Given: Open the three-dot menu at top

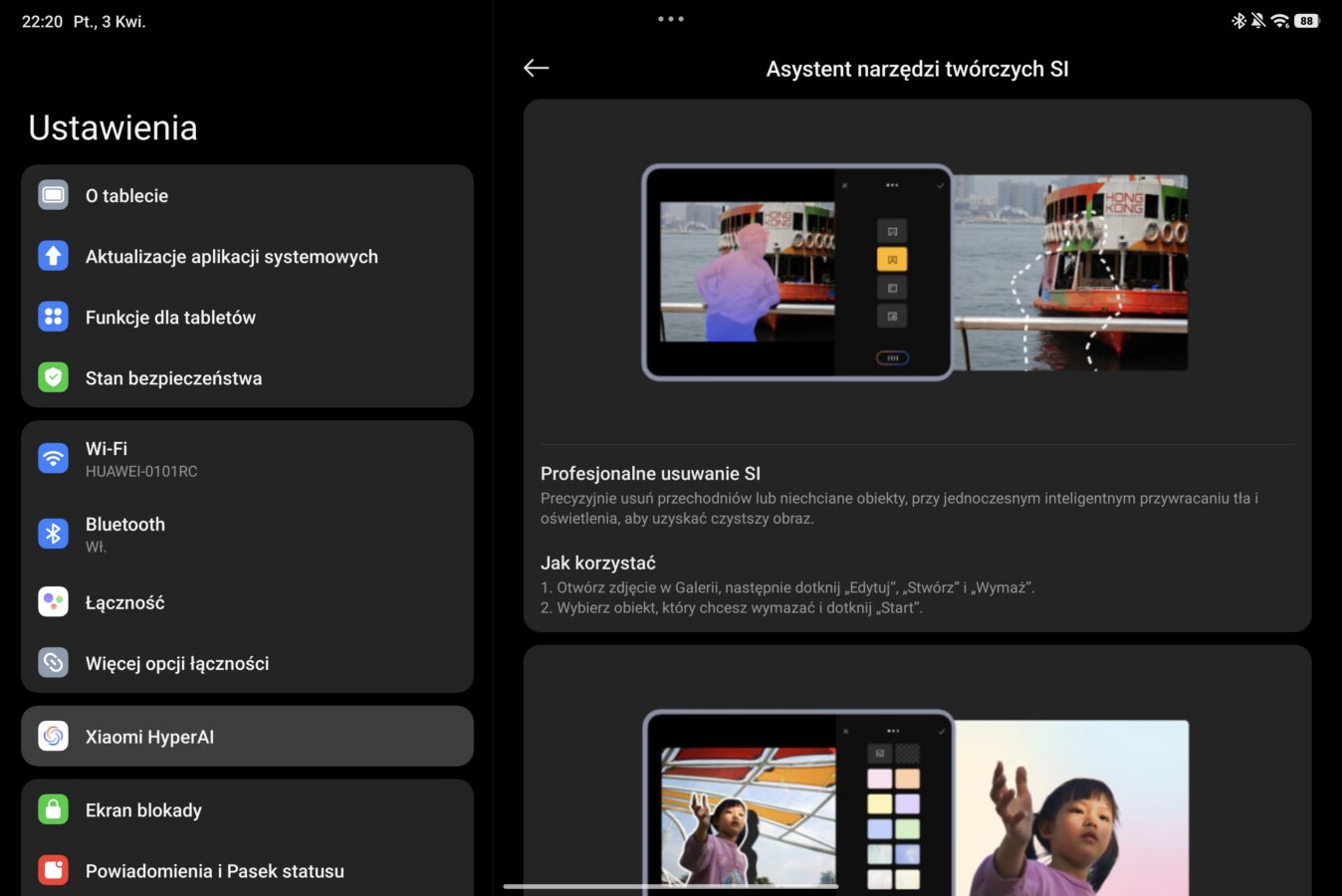Looking at the screenshot, I should [x=670, y=19].
